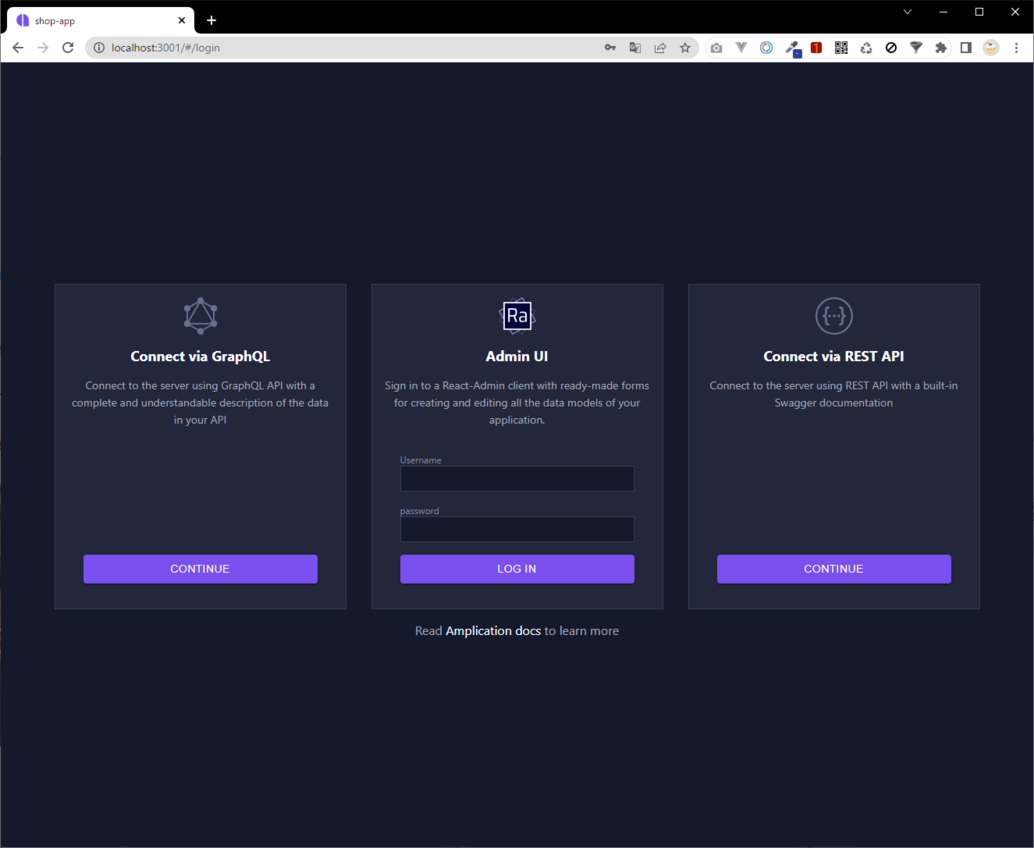The image size is (1034, 848).
Task: Continue with GraphQL connection
Action: tap(200, 568)
